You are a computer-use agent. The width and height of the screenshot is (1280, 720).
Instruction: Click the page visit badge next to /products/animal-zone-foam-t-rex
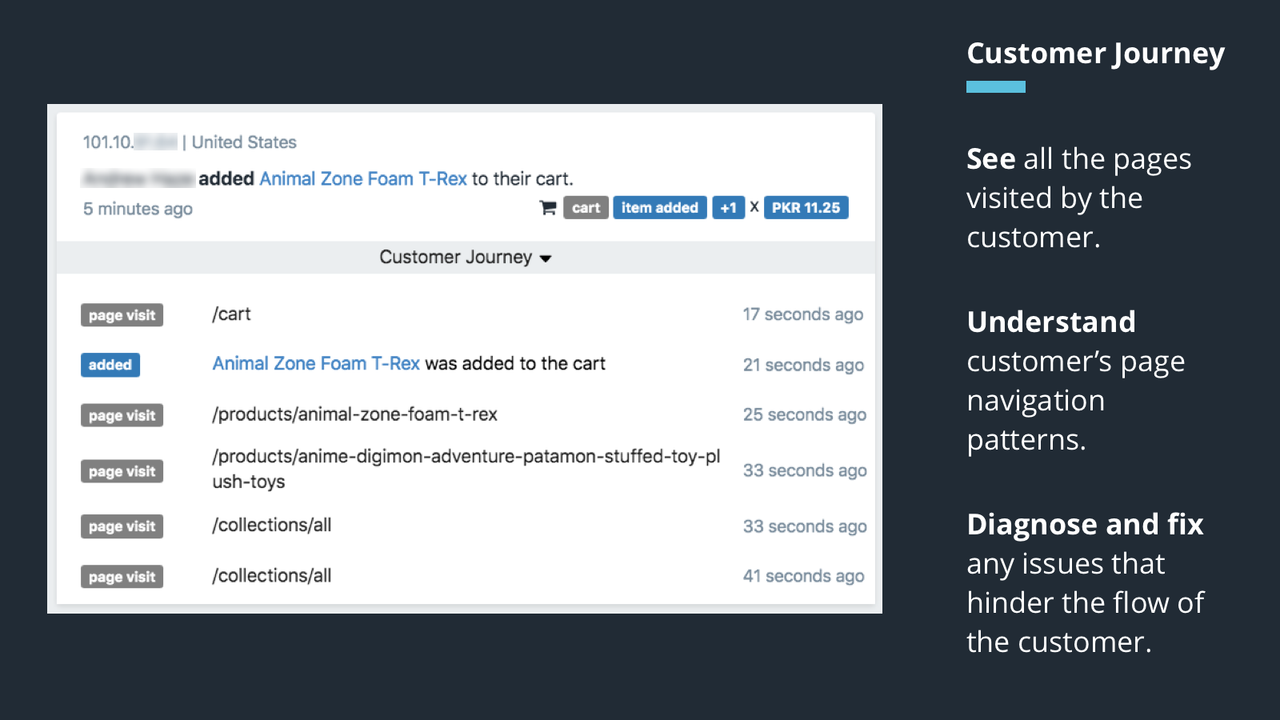click(x=121, y=414)
